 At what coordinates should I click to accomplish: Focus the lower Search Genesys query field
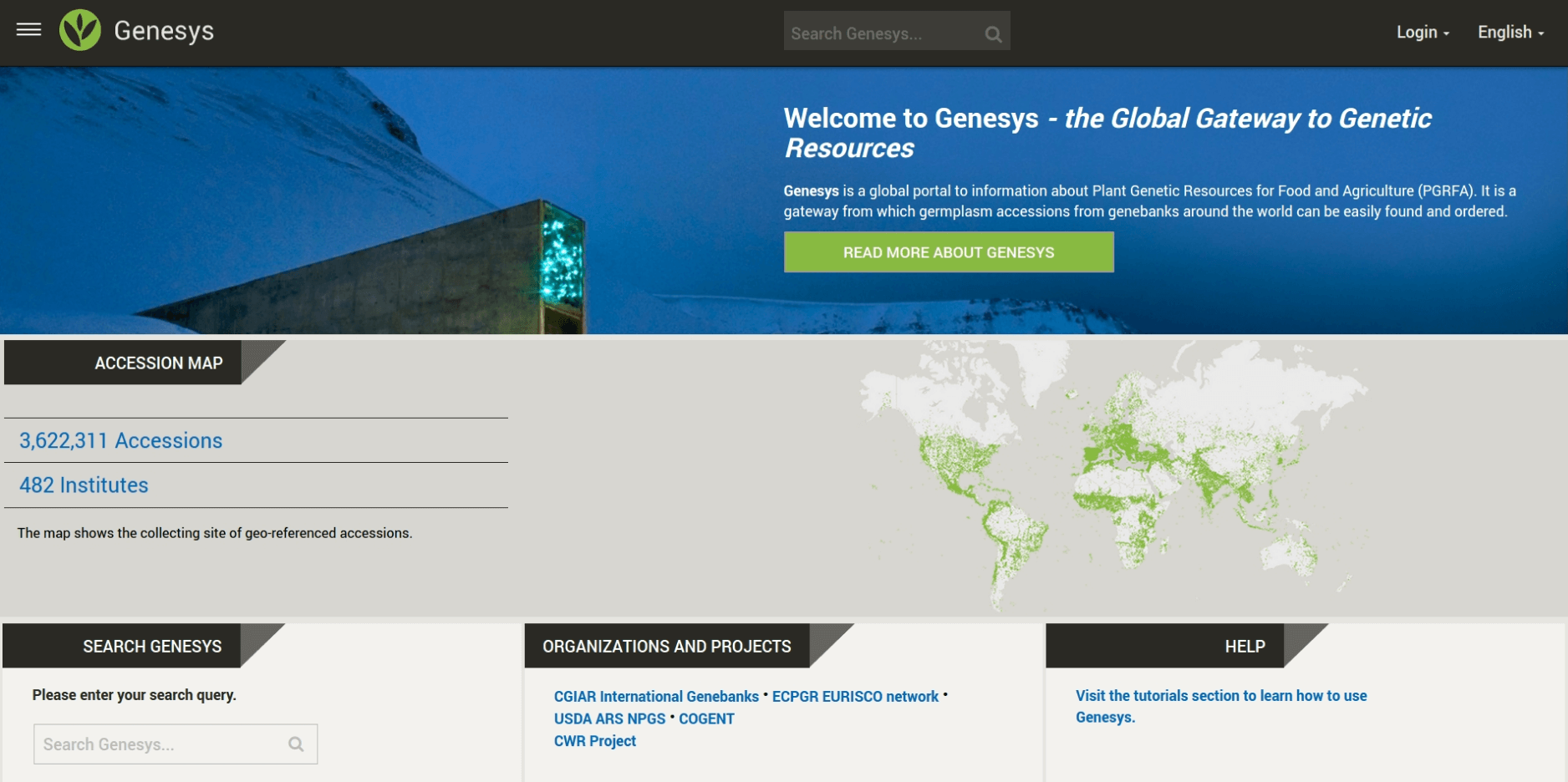point(176,744)
